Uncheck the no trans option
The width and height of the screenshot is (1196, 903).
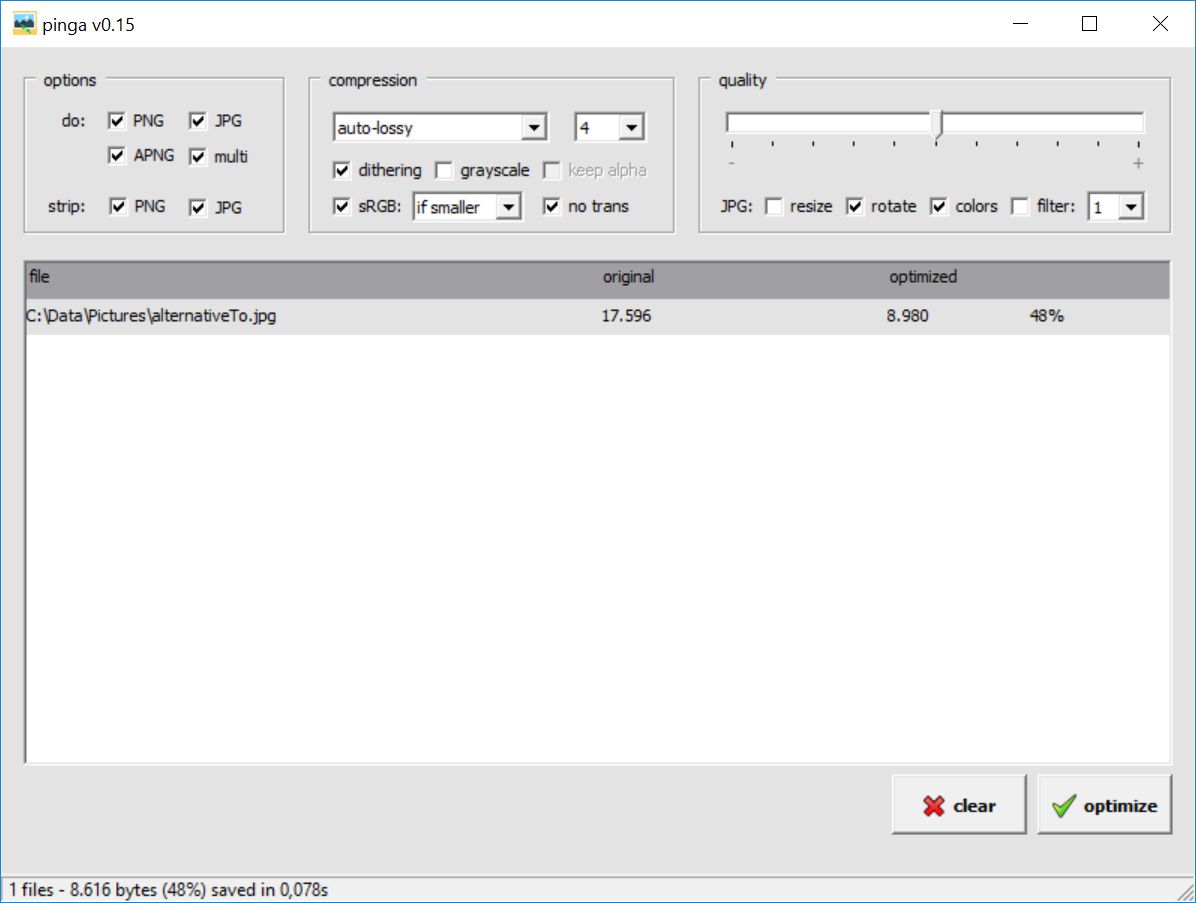point(551,207)
